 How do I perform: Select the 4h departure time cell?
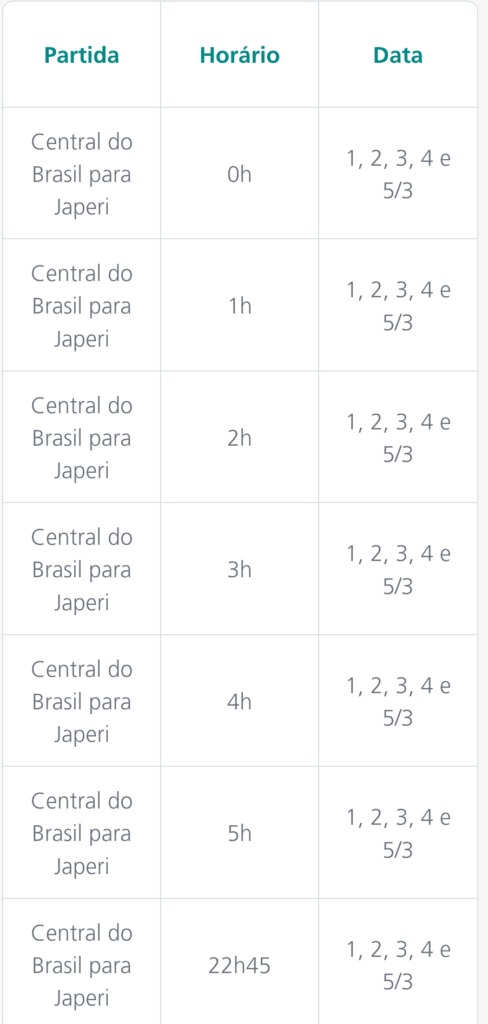(240, 701)
